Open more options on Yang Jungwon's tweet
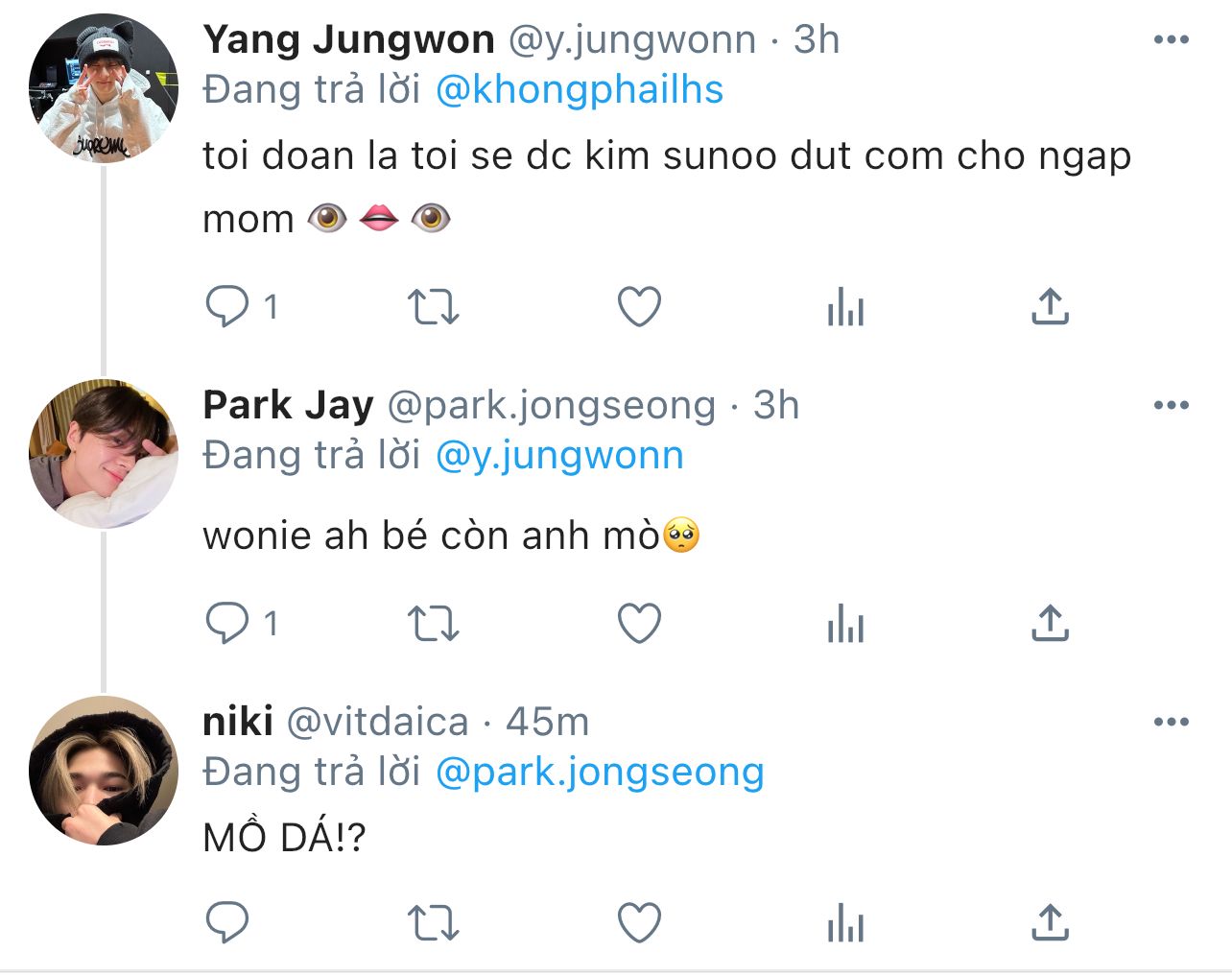 click(1171, 40)
